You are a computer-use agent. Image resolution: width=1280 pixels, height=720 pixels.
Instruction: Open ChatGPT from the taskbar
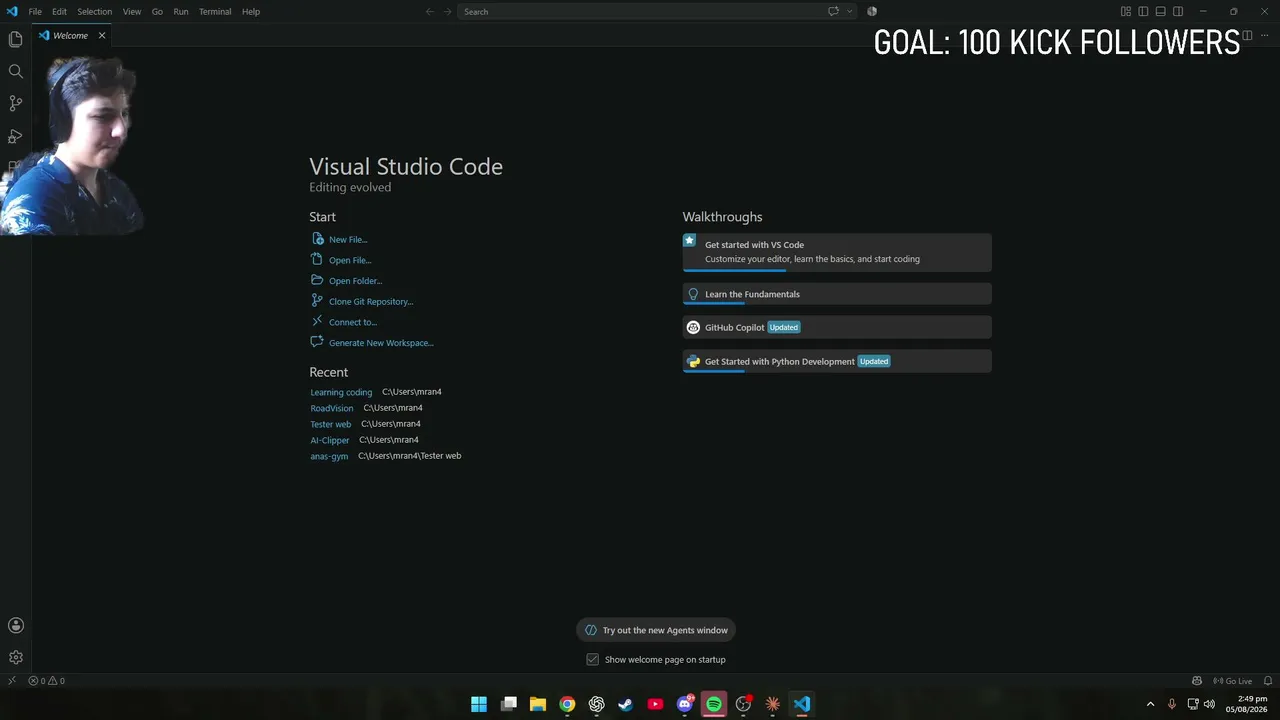pyautogui.click(x=597, y=704)
